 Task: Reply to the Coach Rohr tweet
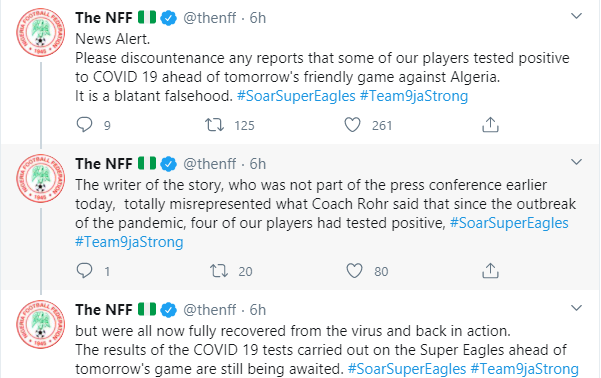(x=84, y=271)
